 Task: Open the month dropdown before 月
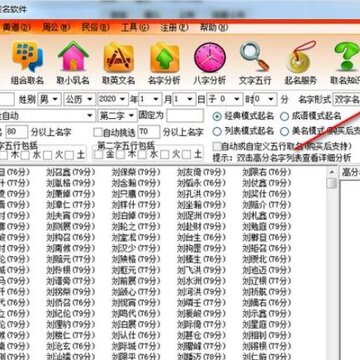pyautogui.click(x=150, y=99)
